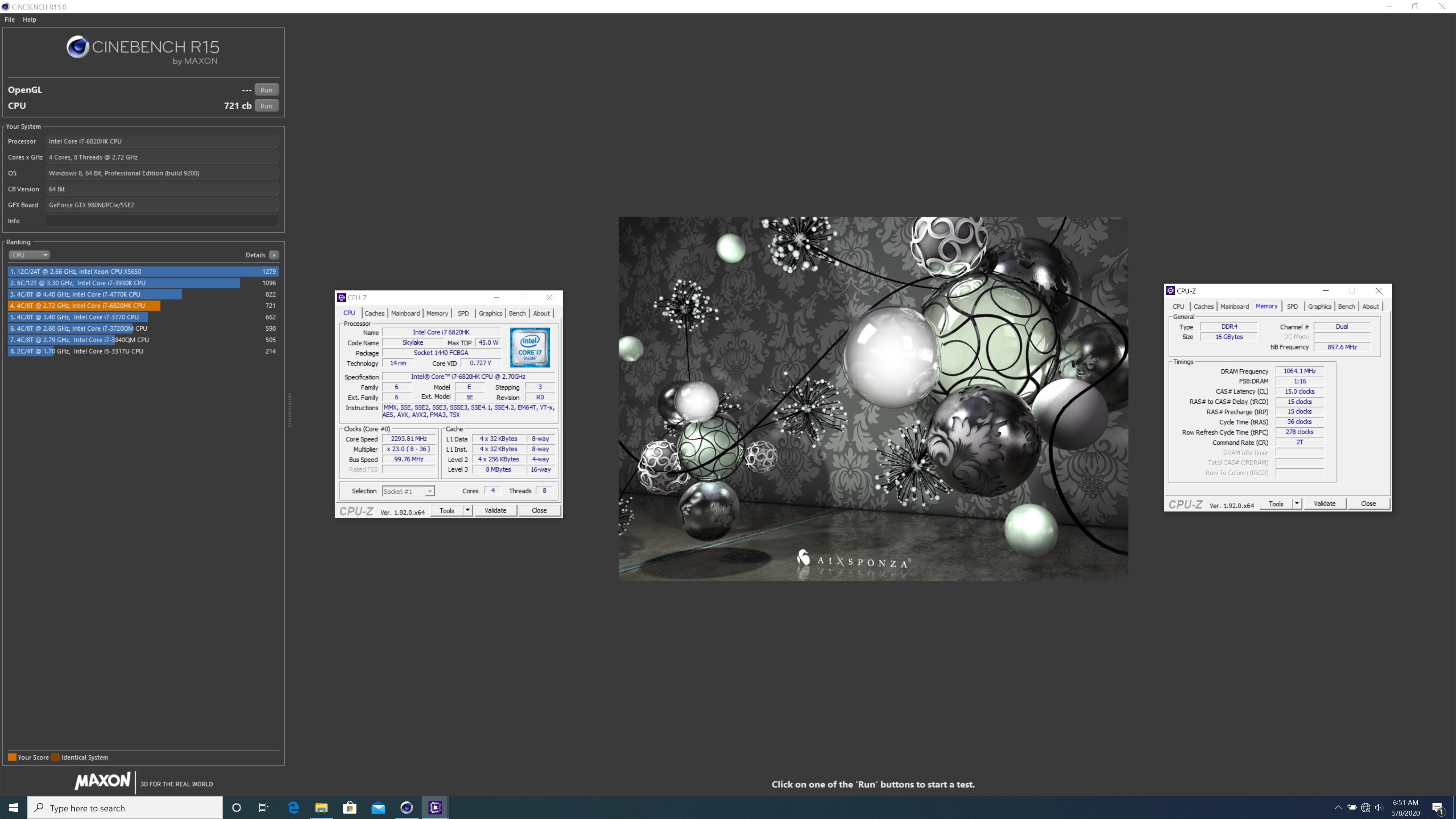
Task: Click Validate in right CPU-Z window
Action: (1324, 504)
